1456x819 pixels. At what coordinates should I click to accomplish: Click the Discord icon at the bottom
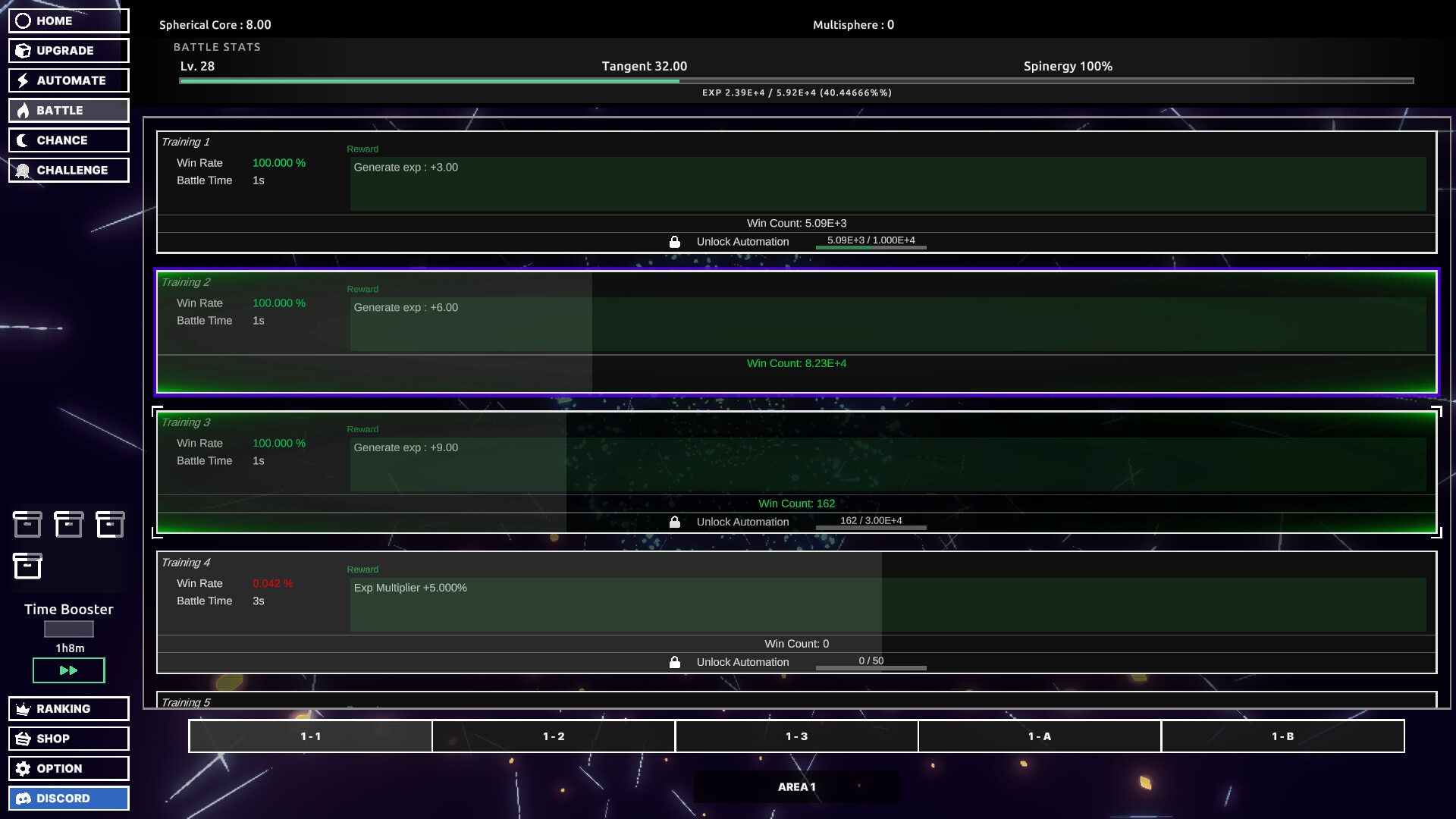(x=25, y=798)
